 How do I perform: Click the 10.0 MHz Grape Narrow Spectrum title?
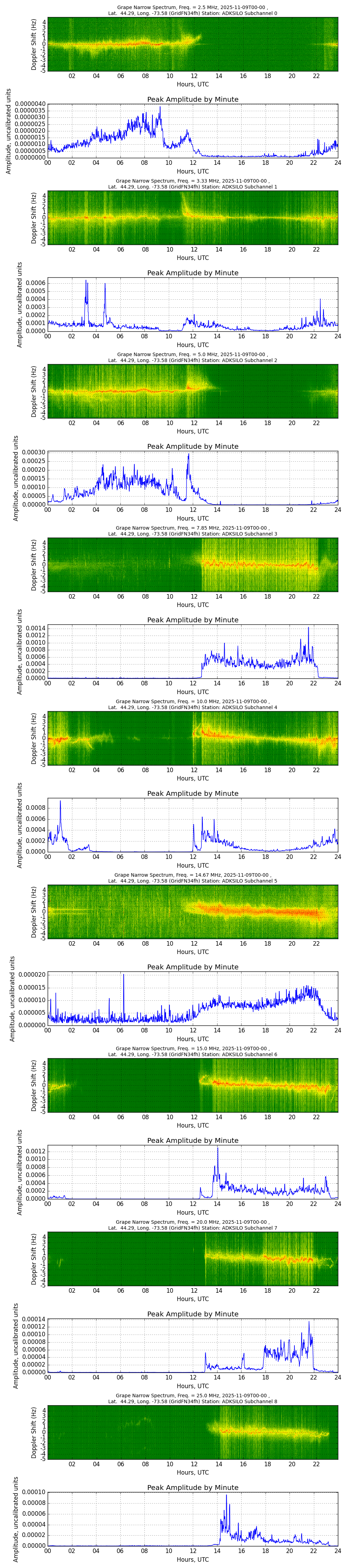(x=192, y=704)
